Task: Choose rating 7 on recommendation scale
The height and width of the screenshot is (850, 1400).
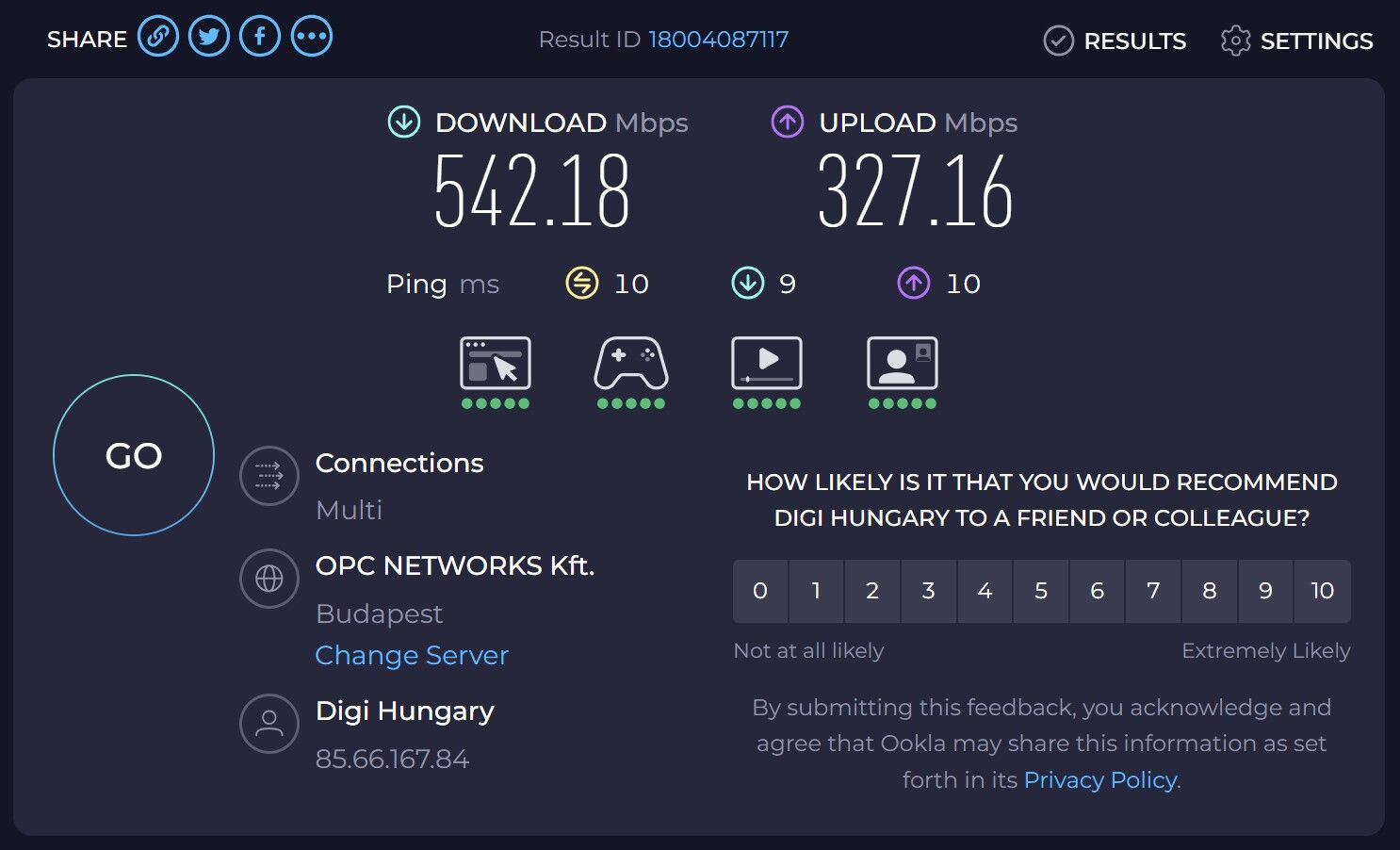Action: click(1153, 591)
